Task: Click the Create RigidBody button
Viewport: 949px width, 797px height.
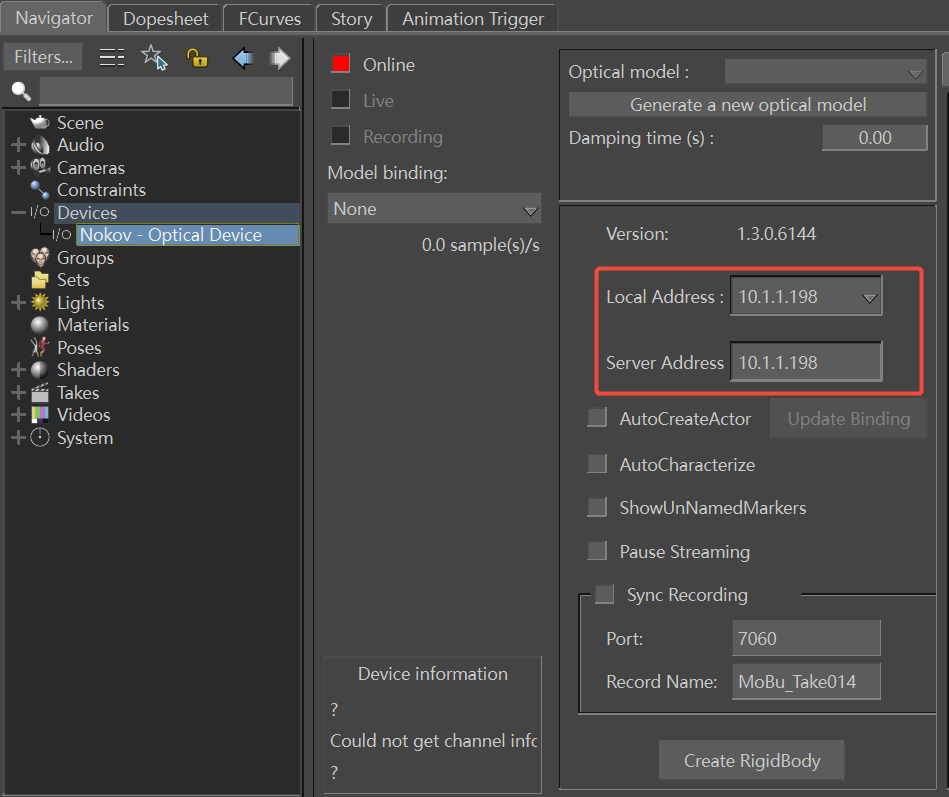Action: [752, 761]
